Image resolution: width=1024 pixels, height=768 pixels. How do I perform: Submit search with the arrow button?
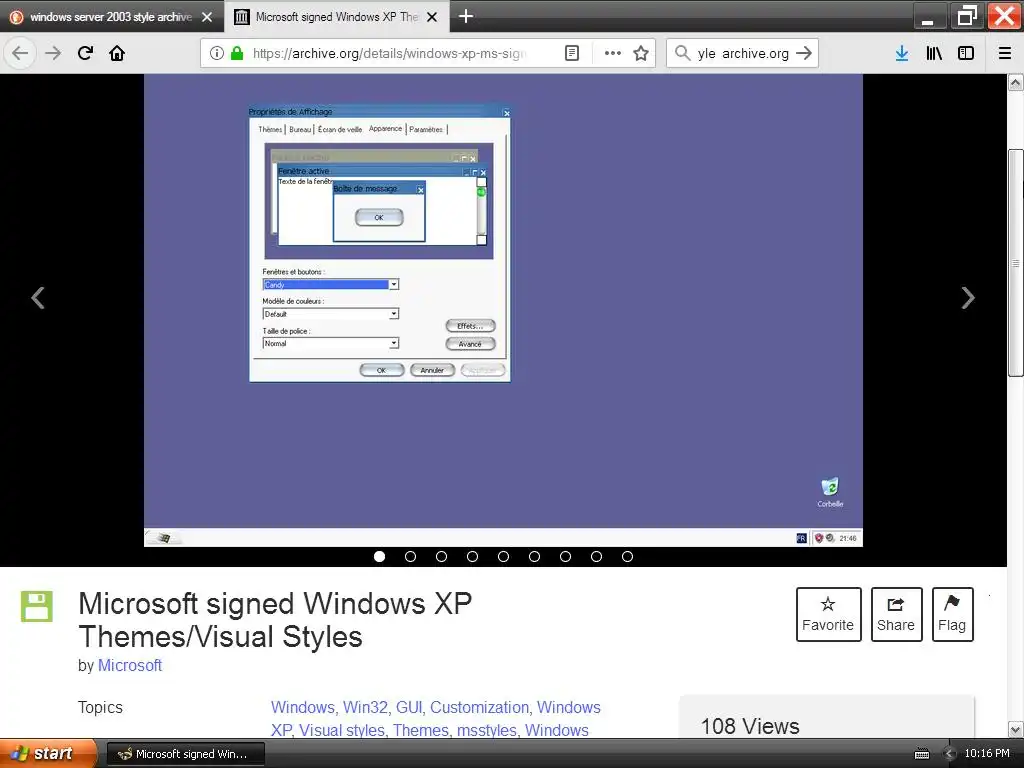tap(804, 53)
